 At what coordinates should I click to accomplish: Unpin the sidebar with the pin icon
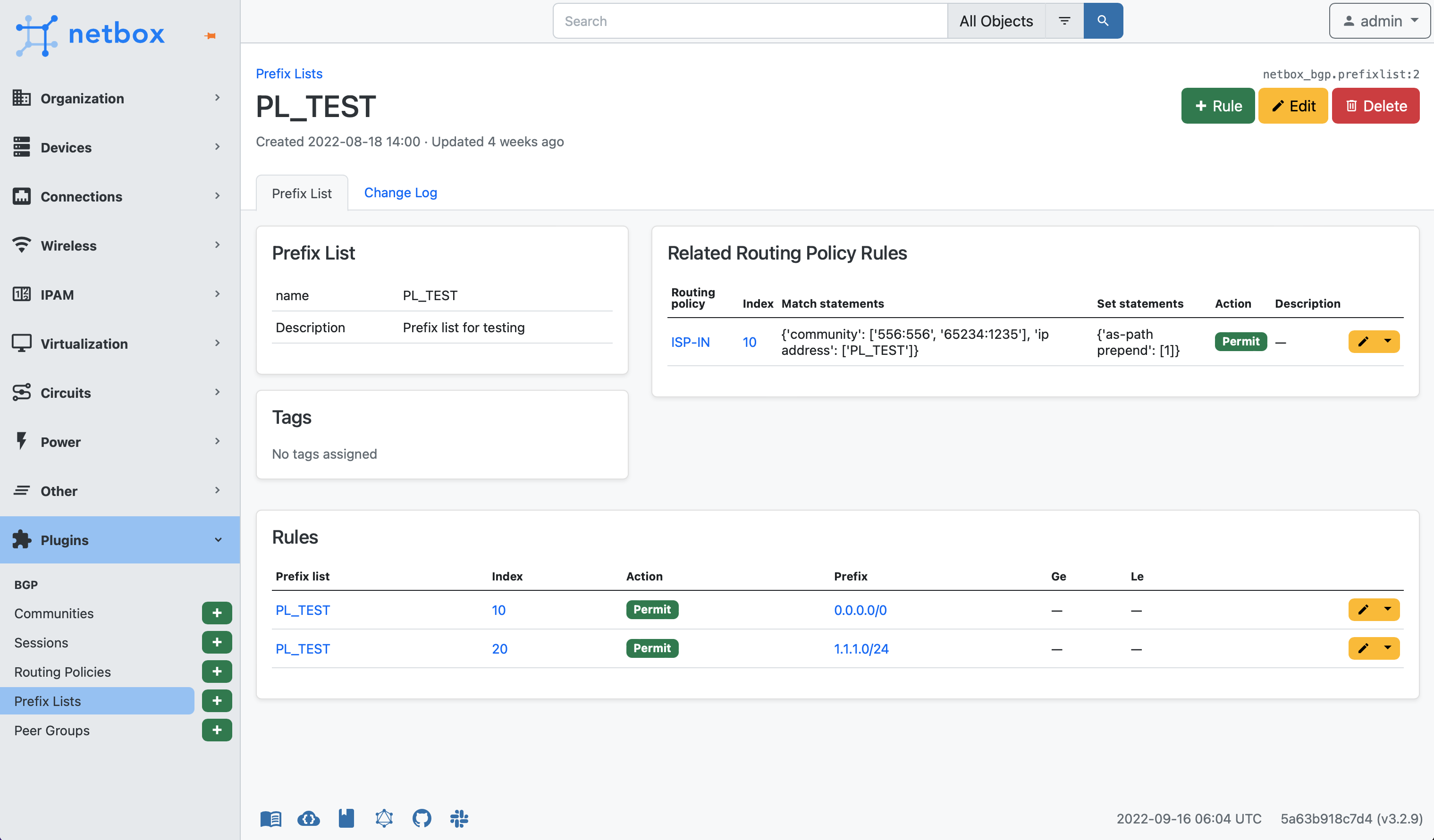pos(210,36)
